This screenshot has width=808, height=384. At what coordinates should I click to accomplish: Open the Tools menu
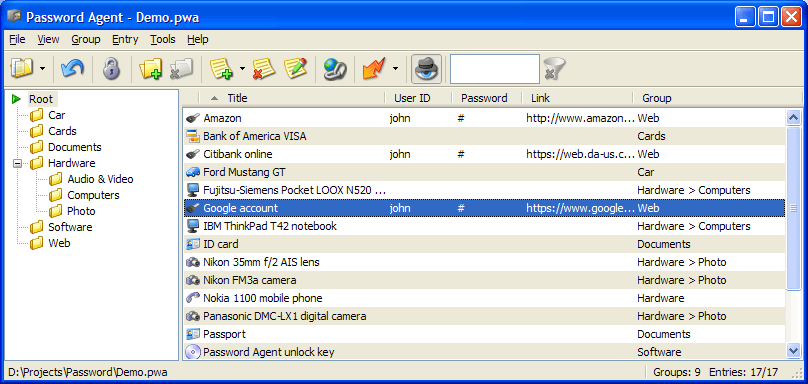[x=163, y=39]
